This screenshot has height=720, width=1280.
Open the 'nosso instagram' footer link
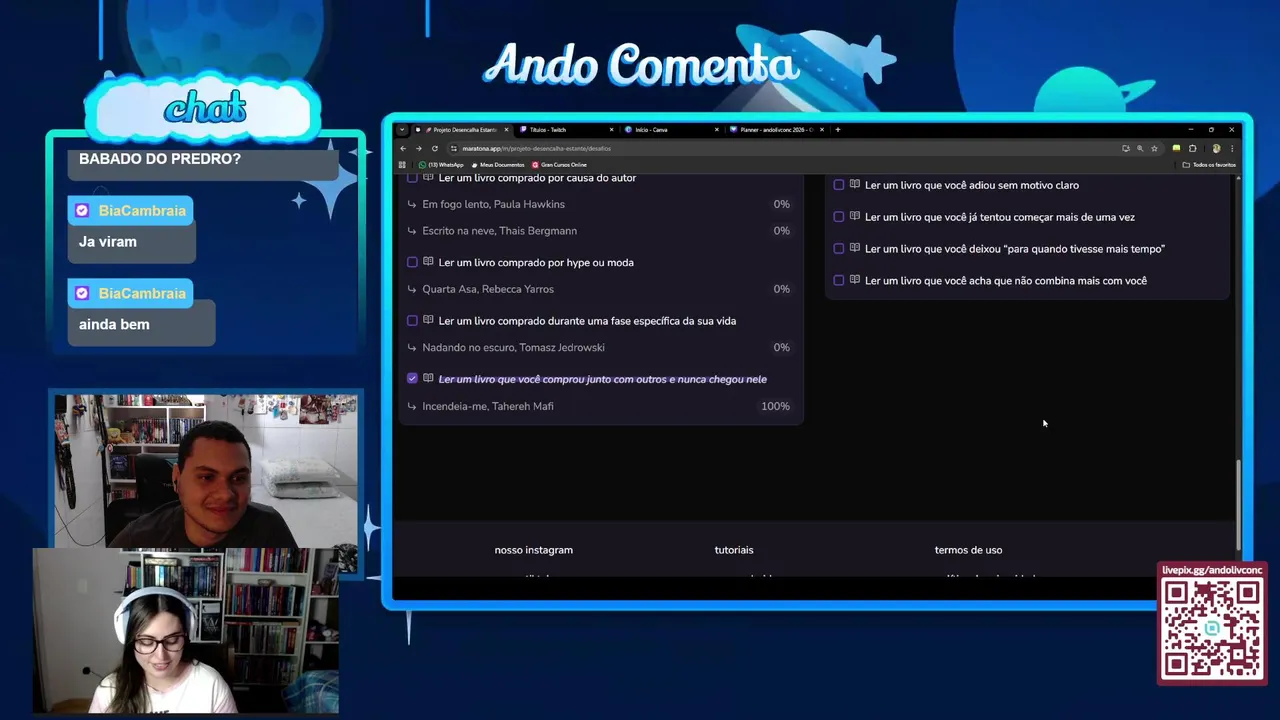click(533, 550)
